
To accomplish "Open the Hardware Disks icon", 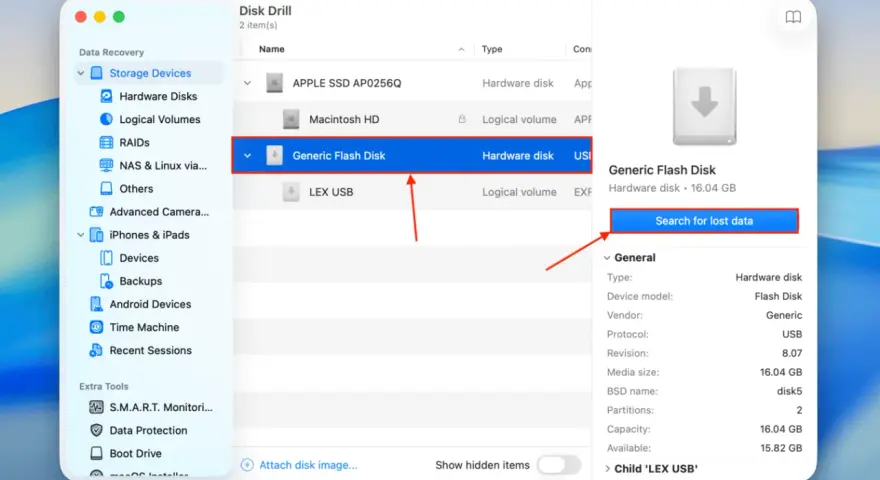I will click(106, 96).
